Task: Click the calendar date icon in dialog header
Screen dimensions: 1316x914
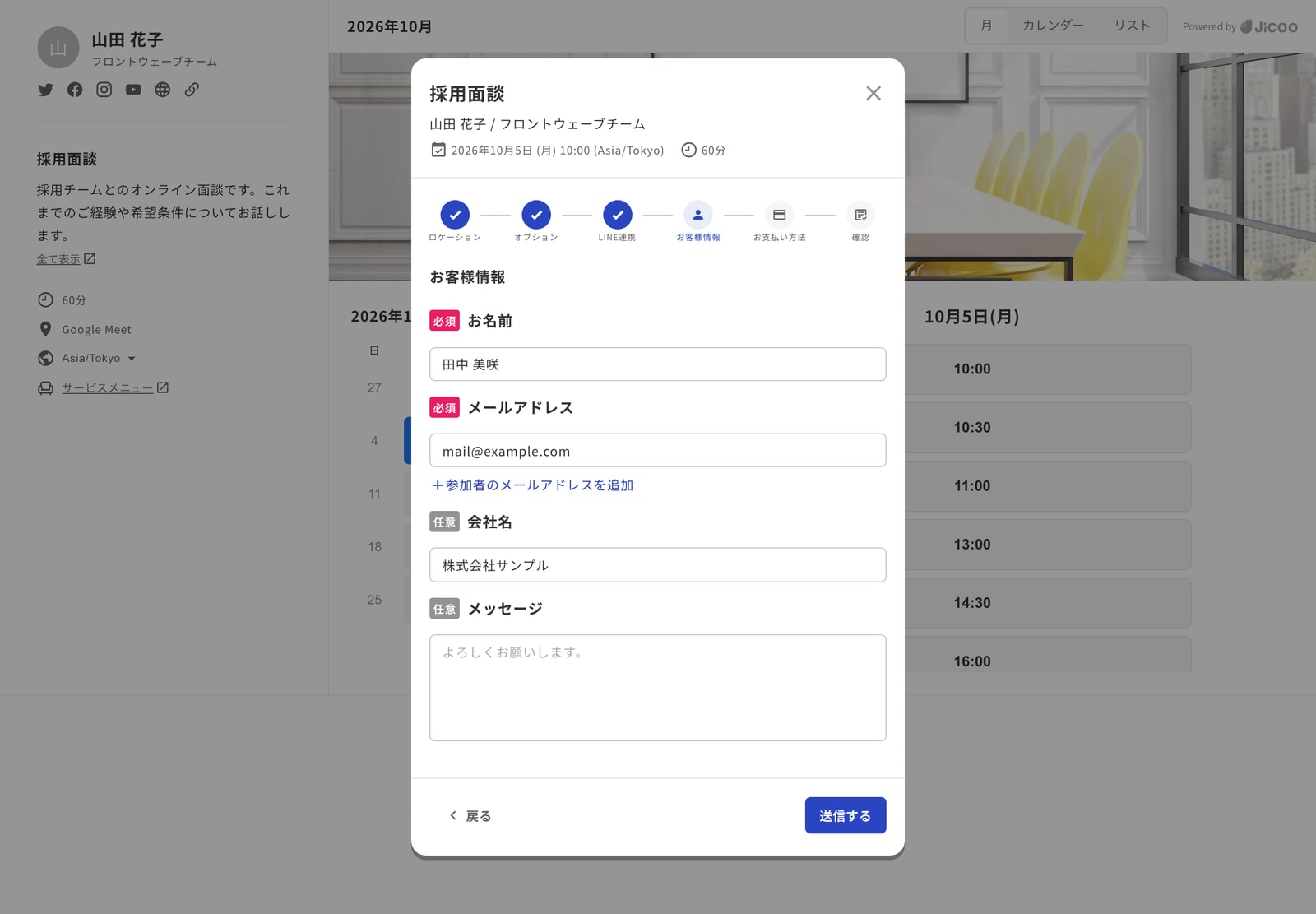Action: tap(438, 150)
